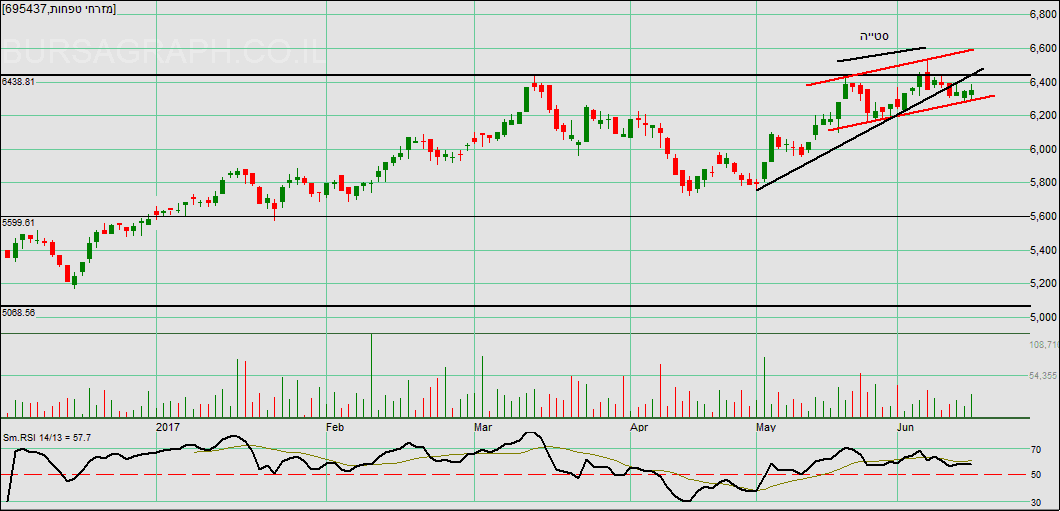Click the 6,200 price axis label

tap(1043, 116)
